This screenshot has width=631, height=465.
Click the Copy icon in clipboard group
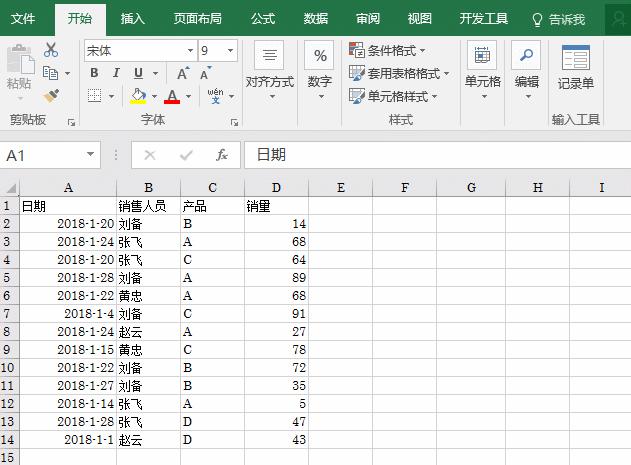pos(50,73)
